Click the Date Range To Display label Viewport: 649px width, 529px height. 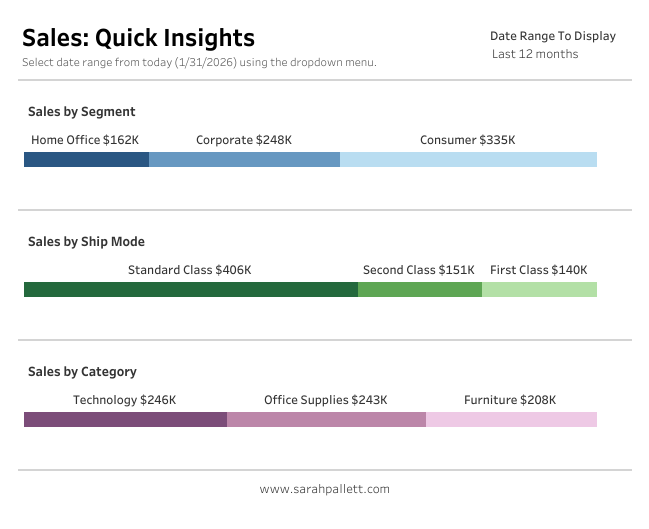click(x=552, y=36)
